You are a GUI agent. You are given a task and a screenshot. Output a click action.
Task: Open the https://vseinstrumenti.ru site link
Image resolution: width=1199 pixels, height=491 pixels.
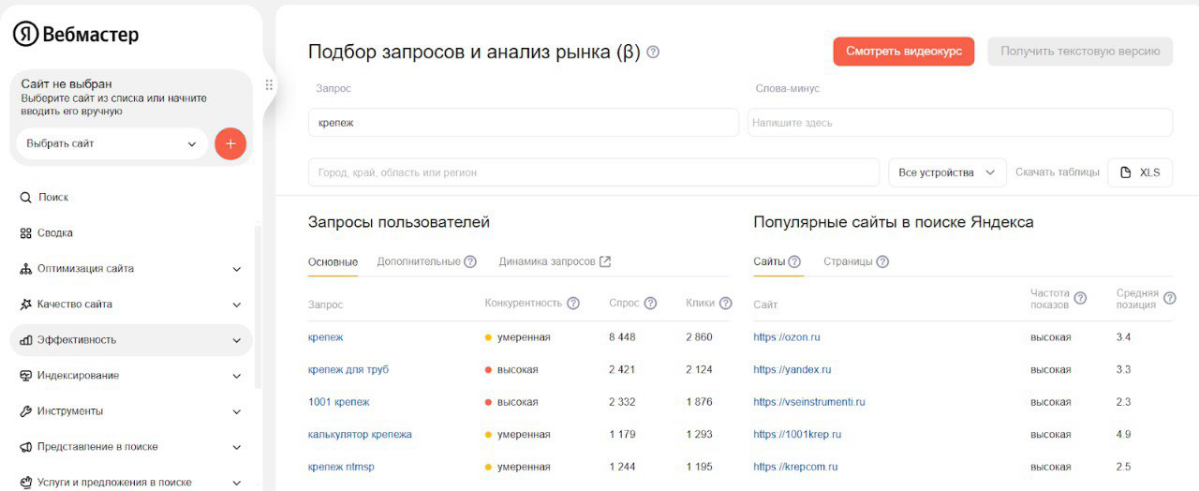pyautogui.click(x=809, y=402)
